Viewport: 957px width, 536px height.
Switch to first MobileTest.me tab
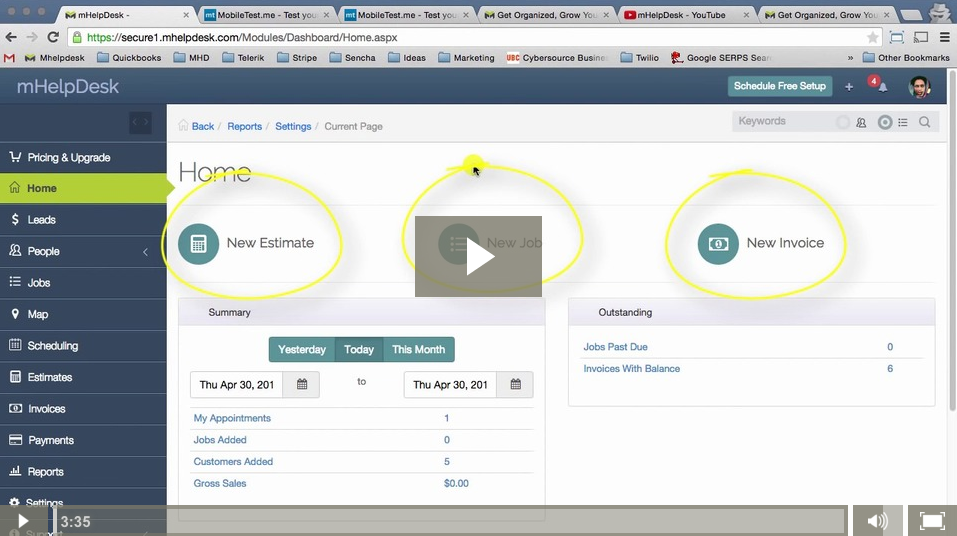click(x=267, y=15)
